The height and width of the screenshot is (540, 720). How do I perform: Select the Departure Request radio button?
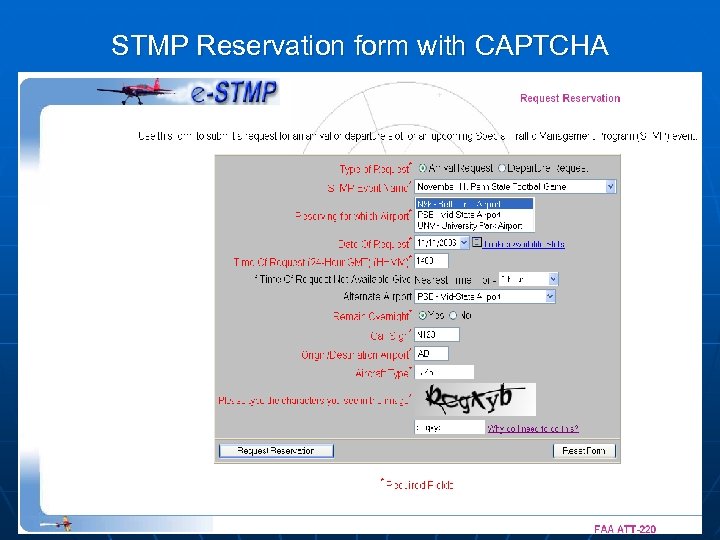click(502, 168)
